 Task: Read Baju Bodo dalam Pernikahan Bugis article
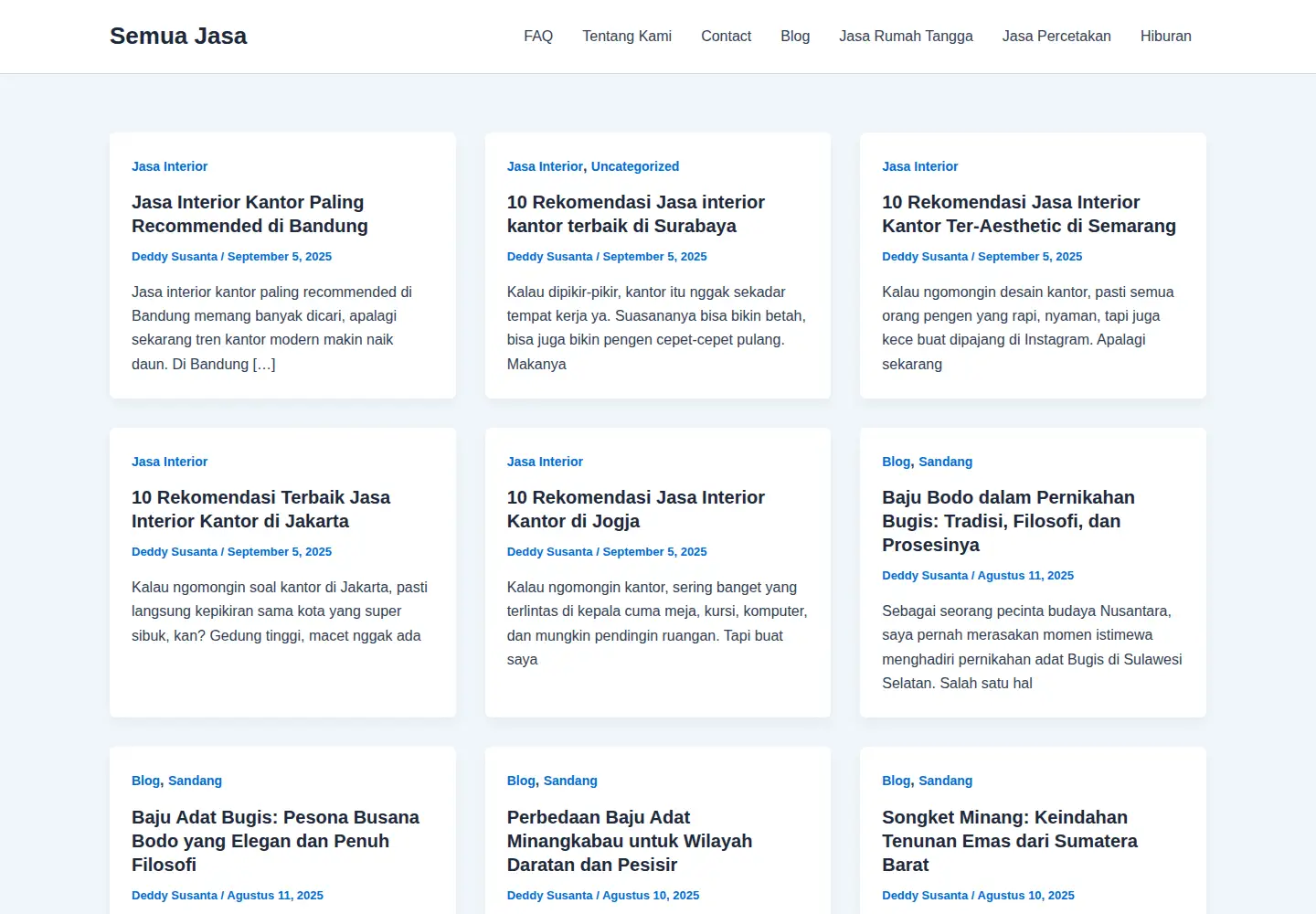pos(1008,521)
